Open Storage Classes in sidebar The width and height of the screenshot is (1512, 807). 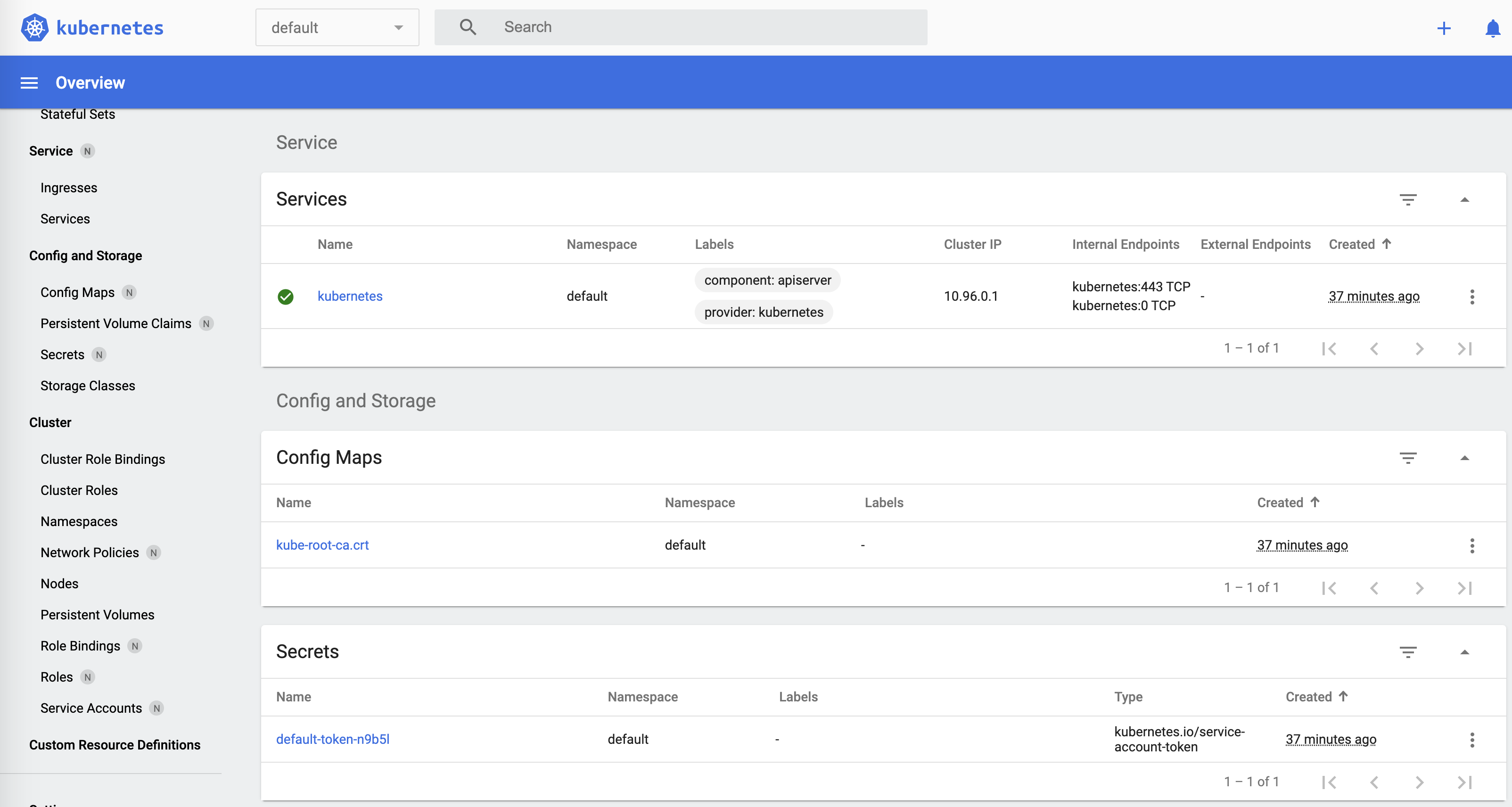point(88,386)
